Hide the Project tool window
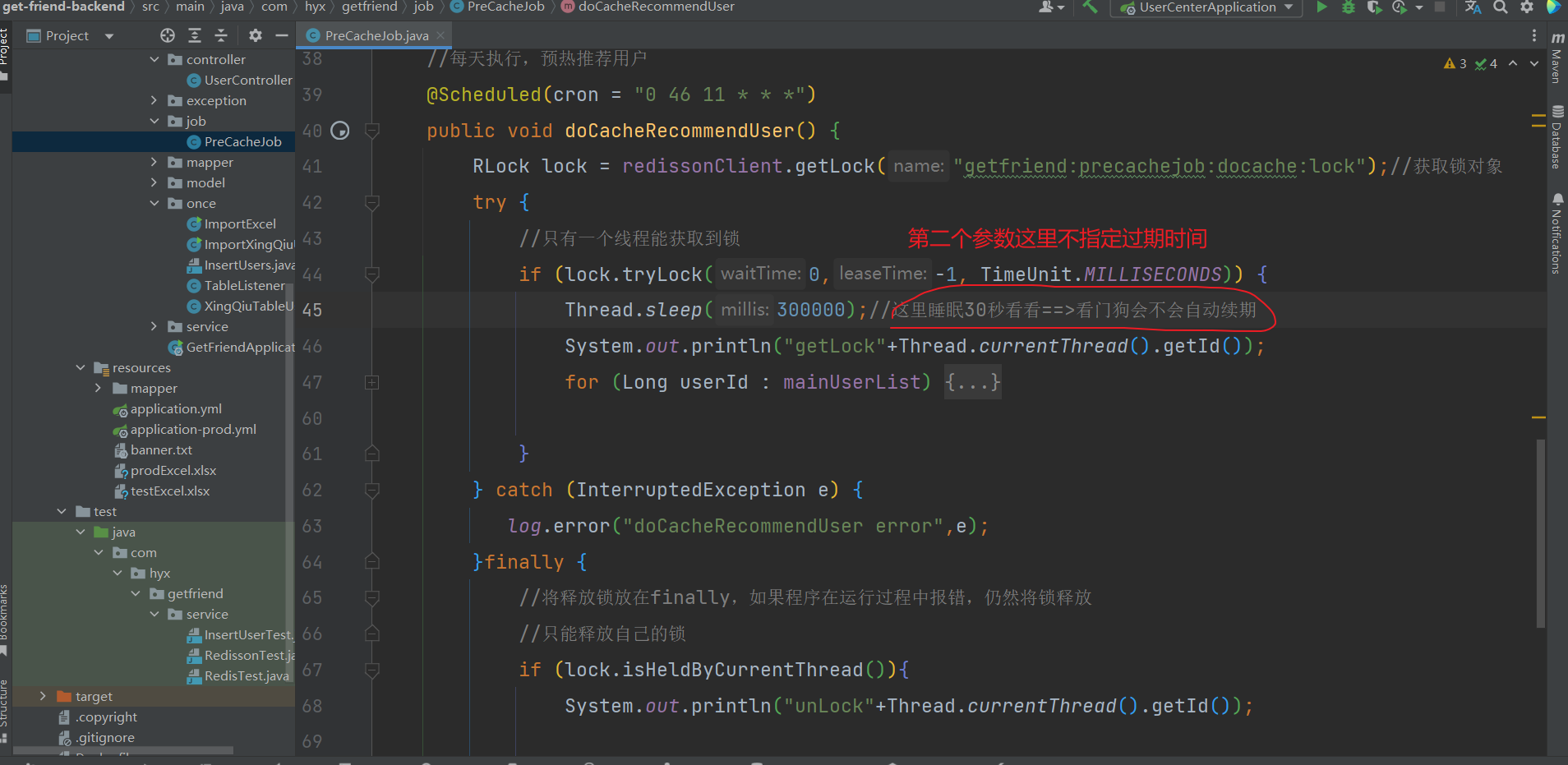The image size is (1568, 765). coord(282,35)
